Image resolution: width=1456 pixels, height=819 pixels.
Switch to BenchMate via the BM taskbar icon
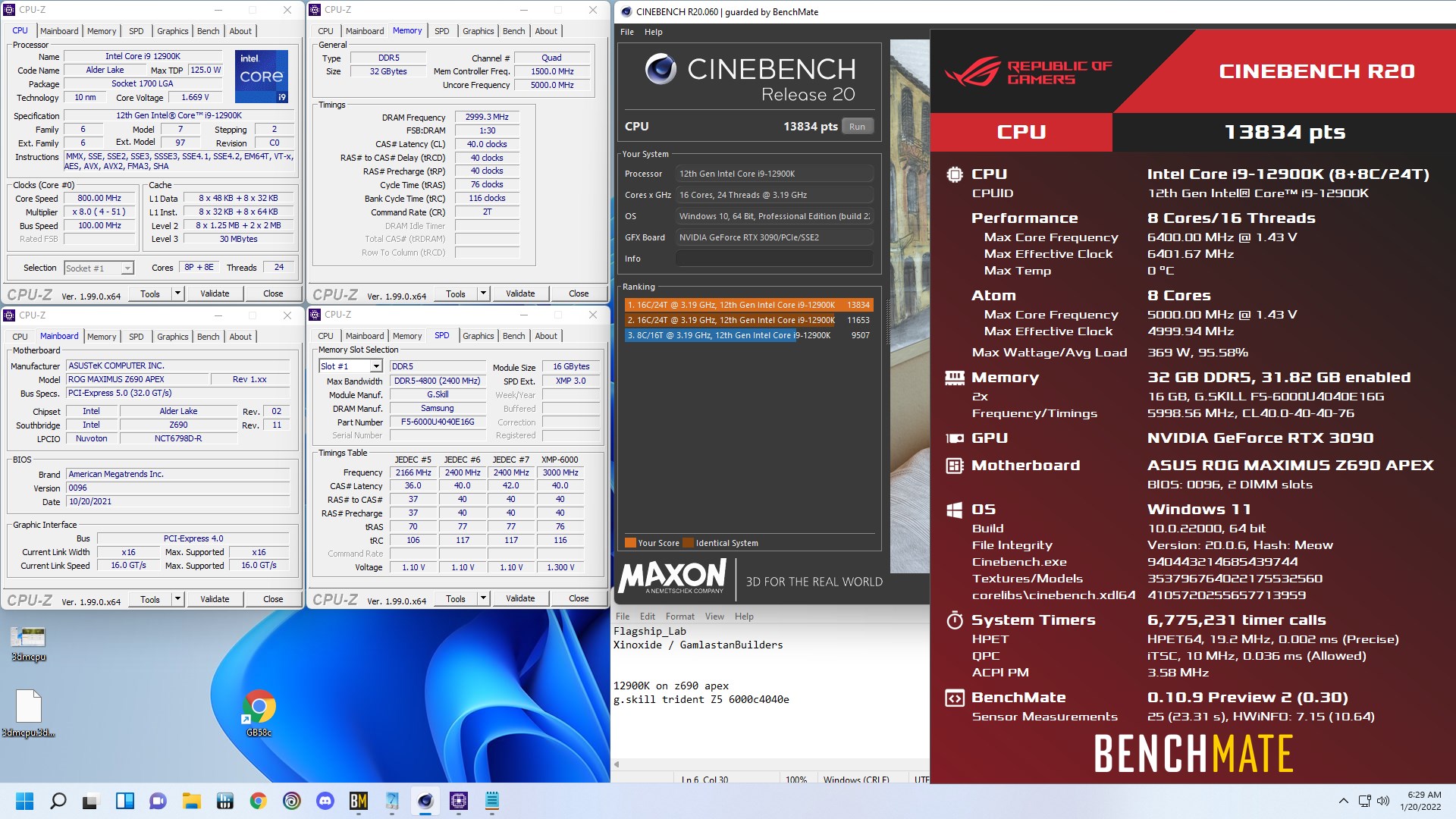(358, 801)
